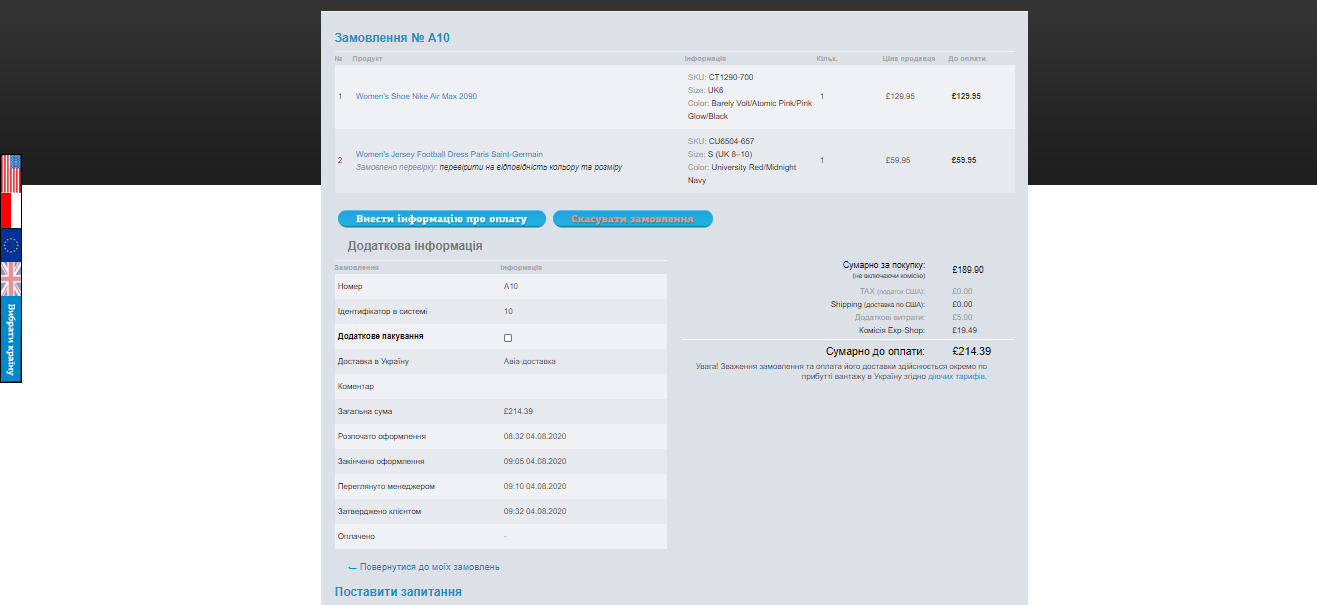Open Women's Jersey Paris Saint-Germain product link
1317x605 pixels.
[449, 154]
